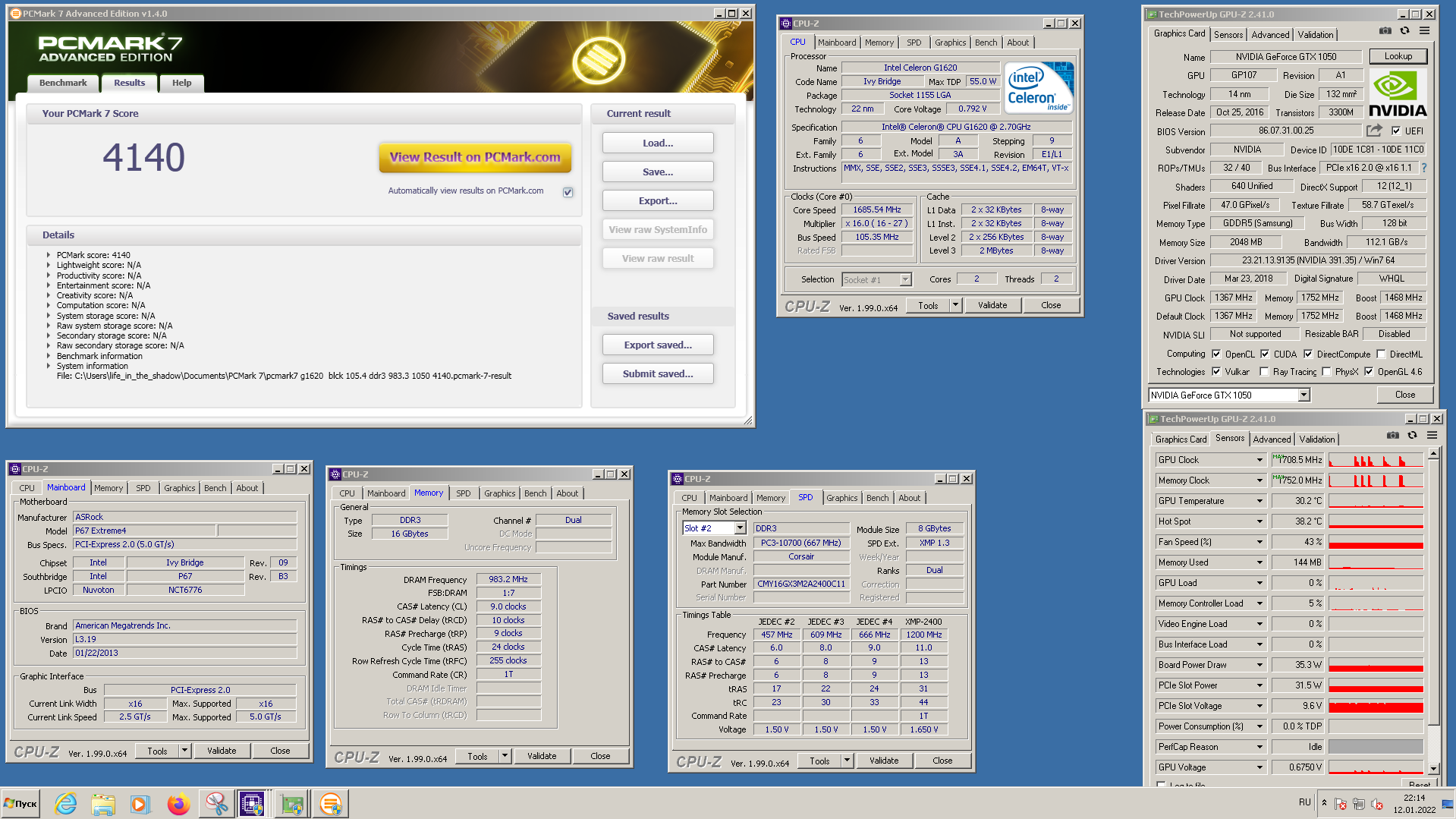Open hamburger menu in upper GPU-Z window
This screenshot has height=819, width=1456.
click(1424, 31)
